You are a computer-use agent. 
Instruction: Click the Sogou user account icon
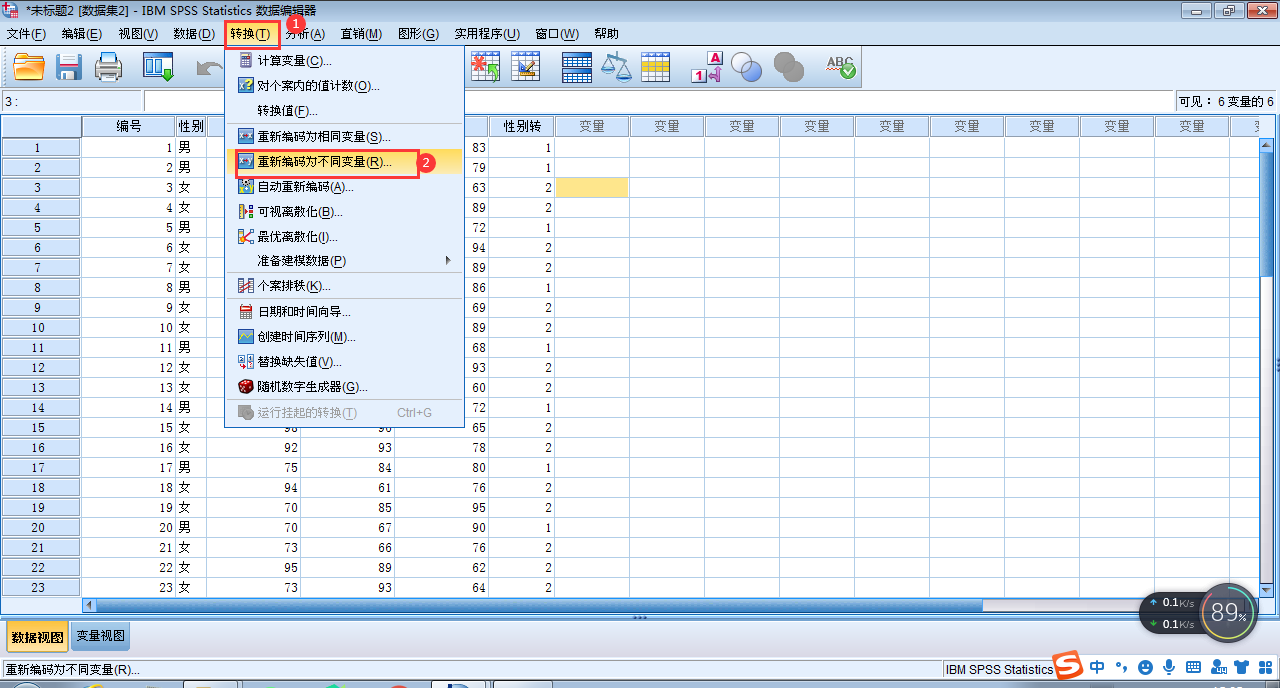click(x=1218, y=667)
